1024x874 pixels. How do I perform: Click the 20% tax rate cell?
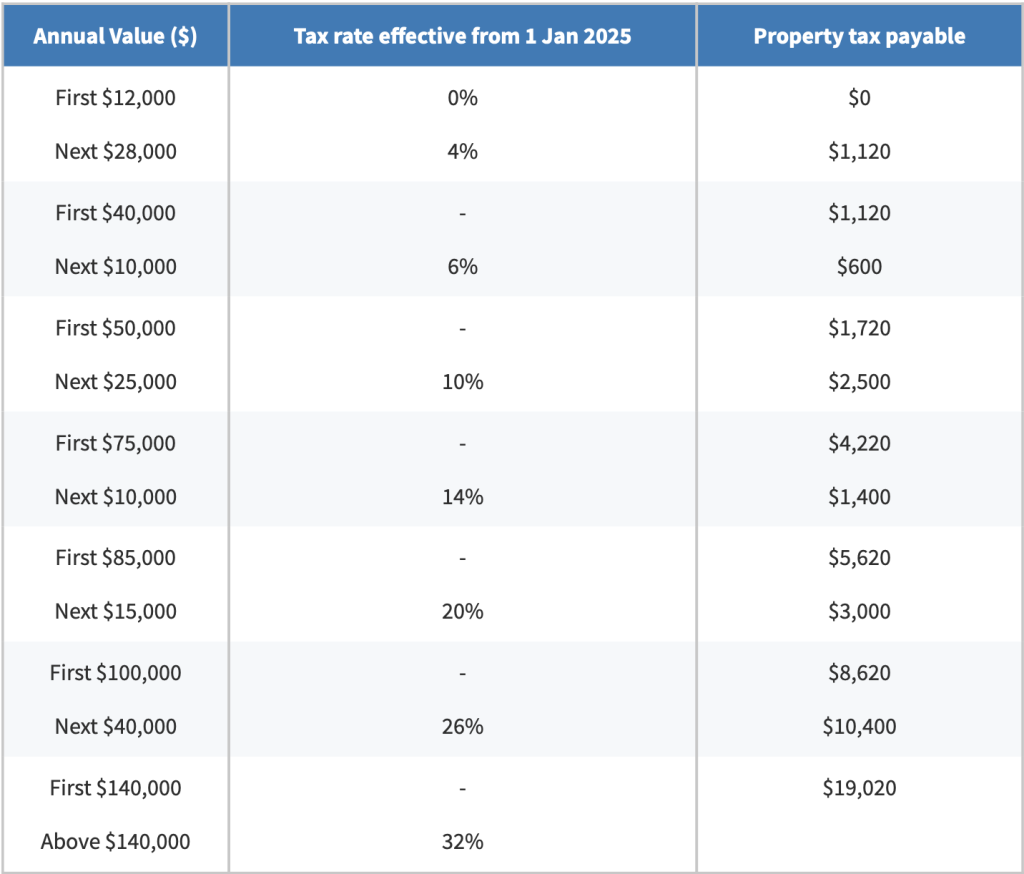[x=462, y=612]
